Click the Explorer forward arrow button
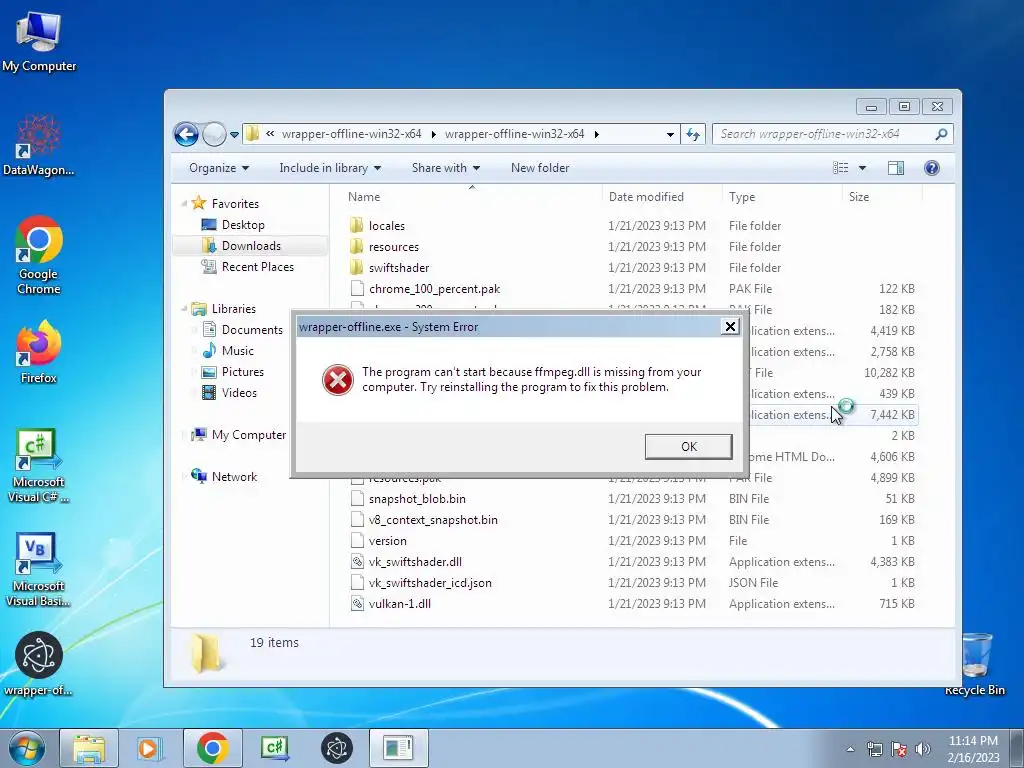Image resolution: width=1024 pixels, height=768 pixels. 214,135
